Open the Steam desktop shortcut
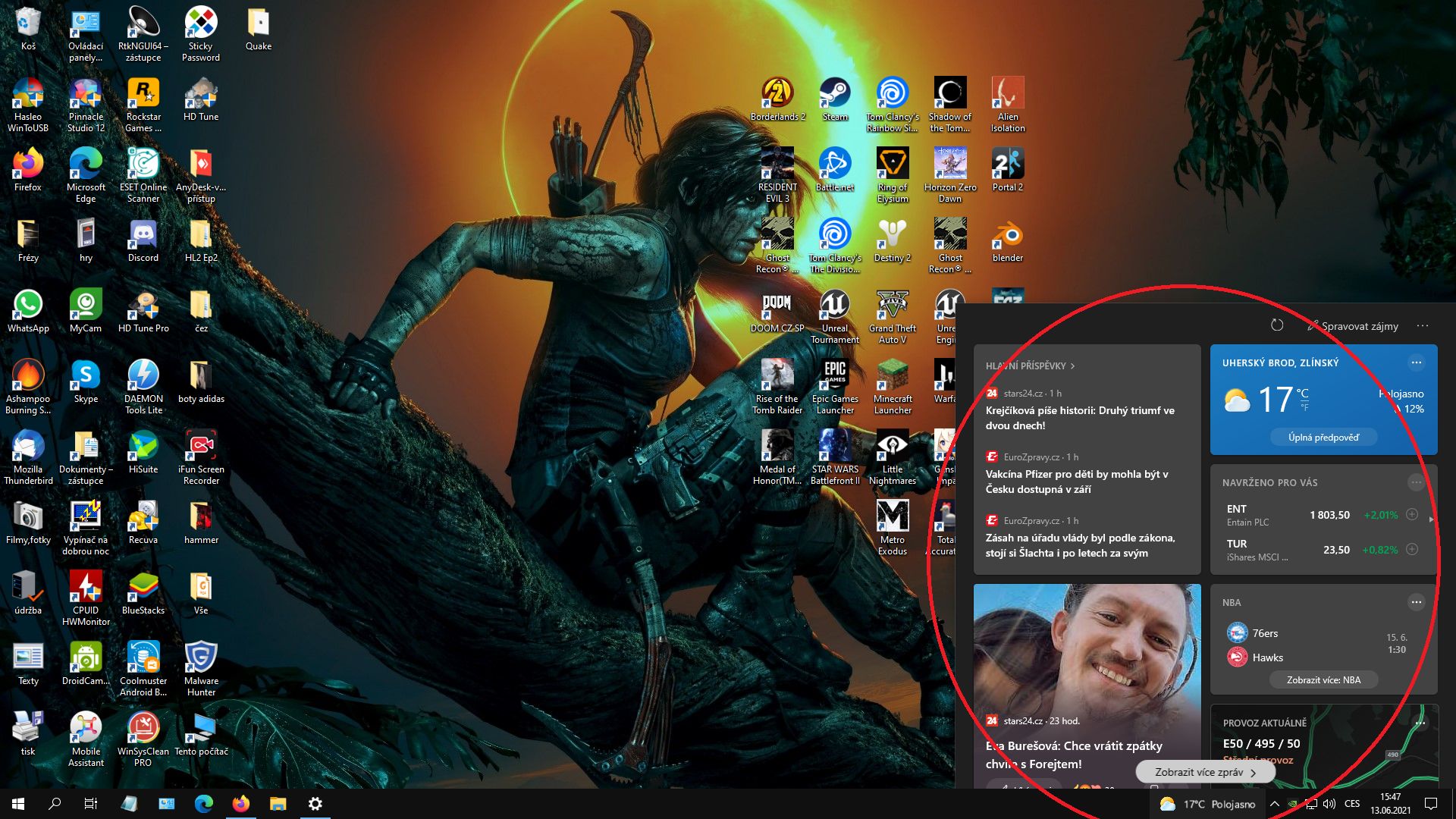Screen dimensions: 1456x819 pos(834,95)
